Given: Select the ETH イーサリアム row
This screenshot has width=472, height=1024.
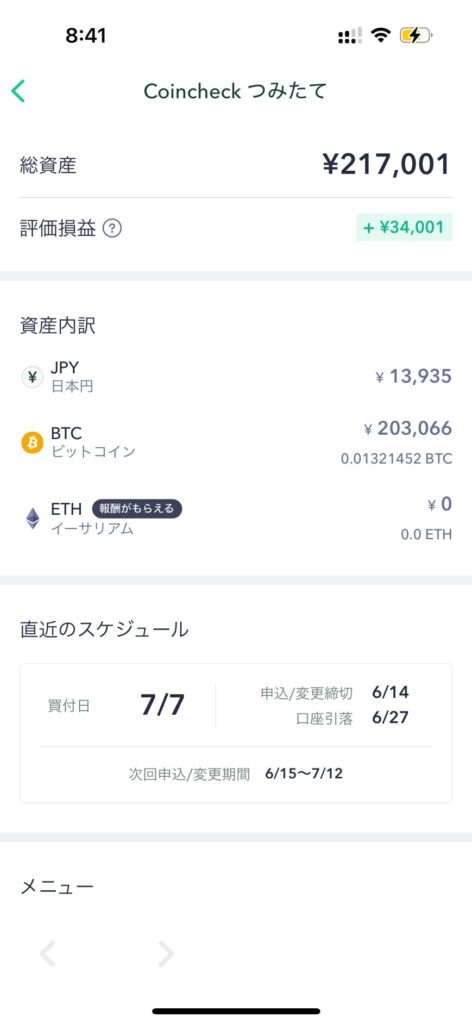Looking at the screenshot, I should 236,519.
